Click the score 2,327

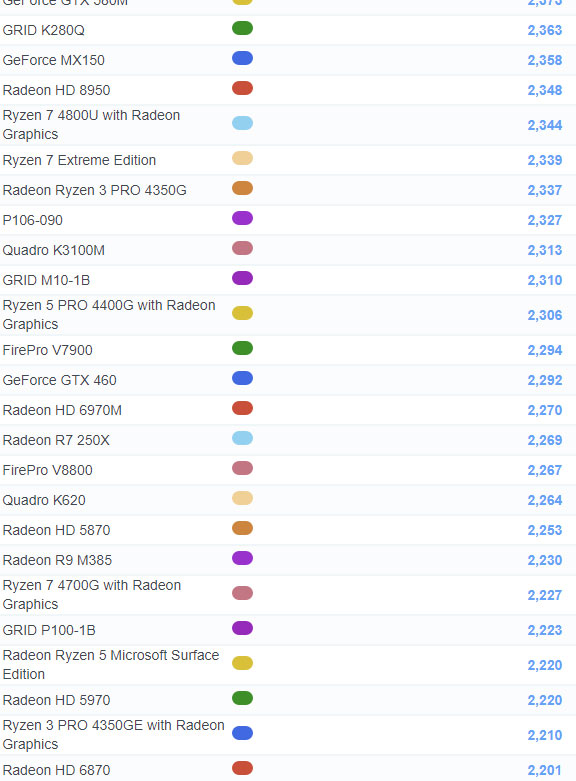[x=545, y=220]
